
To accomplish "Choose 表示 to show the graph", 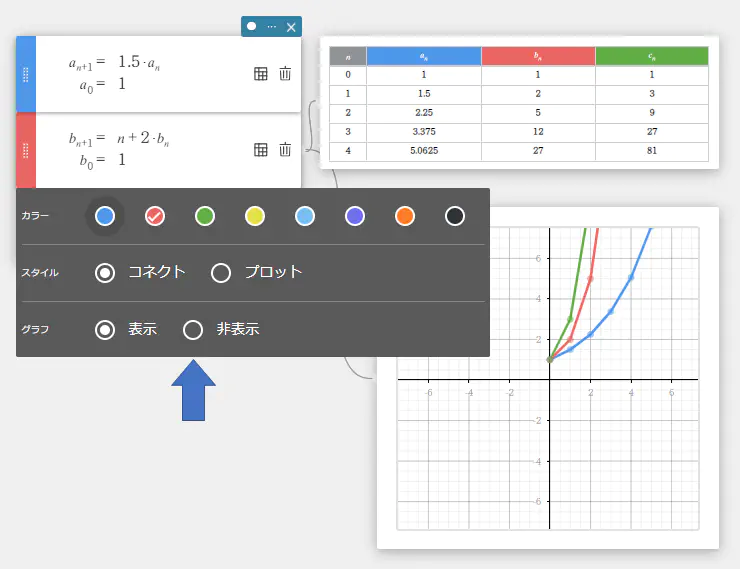I will [105, 329].
